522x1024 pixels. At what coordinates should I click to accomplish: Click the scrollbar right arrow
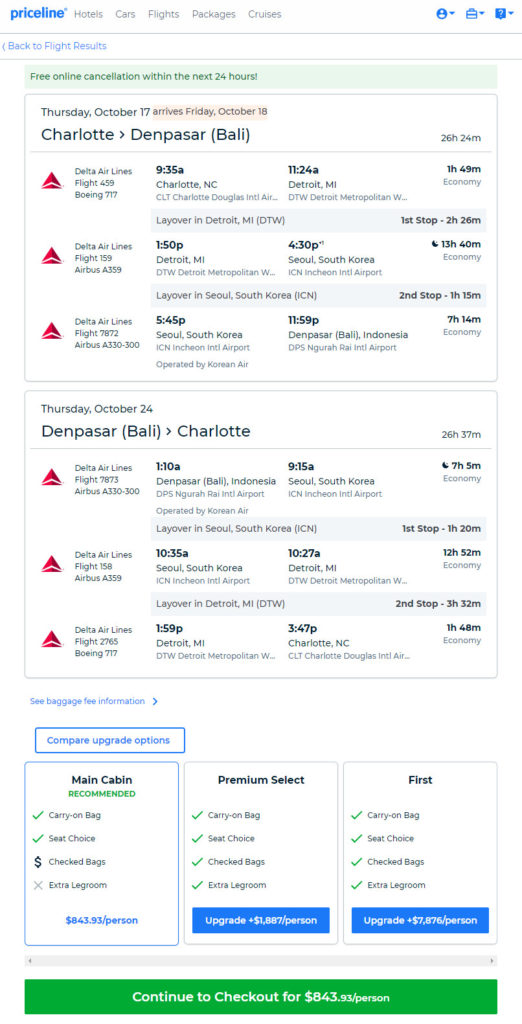[x=492, y=961]
